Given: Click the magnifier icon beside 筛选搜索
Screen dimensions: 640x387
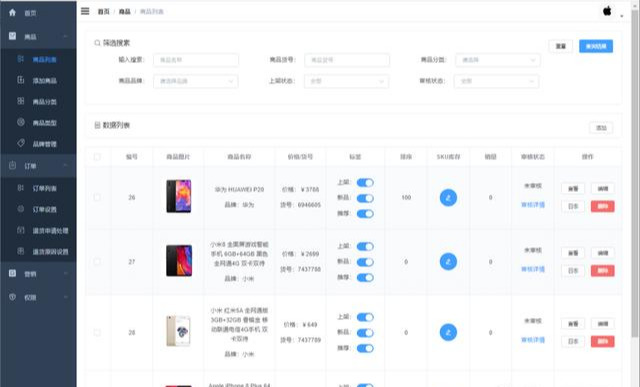Looking at the screenshot, I should (x=97, y=43).
